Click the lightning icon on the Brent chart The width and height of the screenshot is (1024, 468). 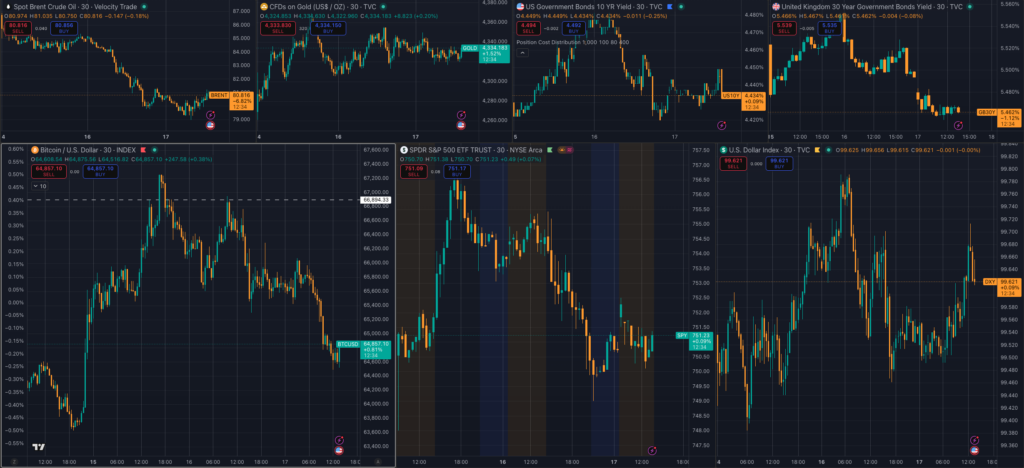[210, 115]
